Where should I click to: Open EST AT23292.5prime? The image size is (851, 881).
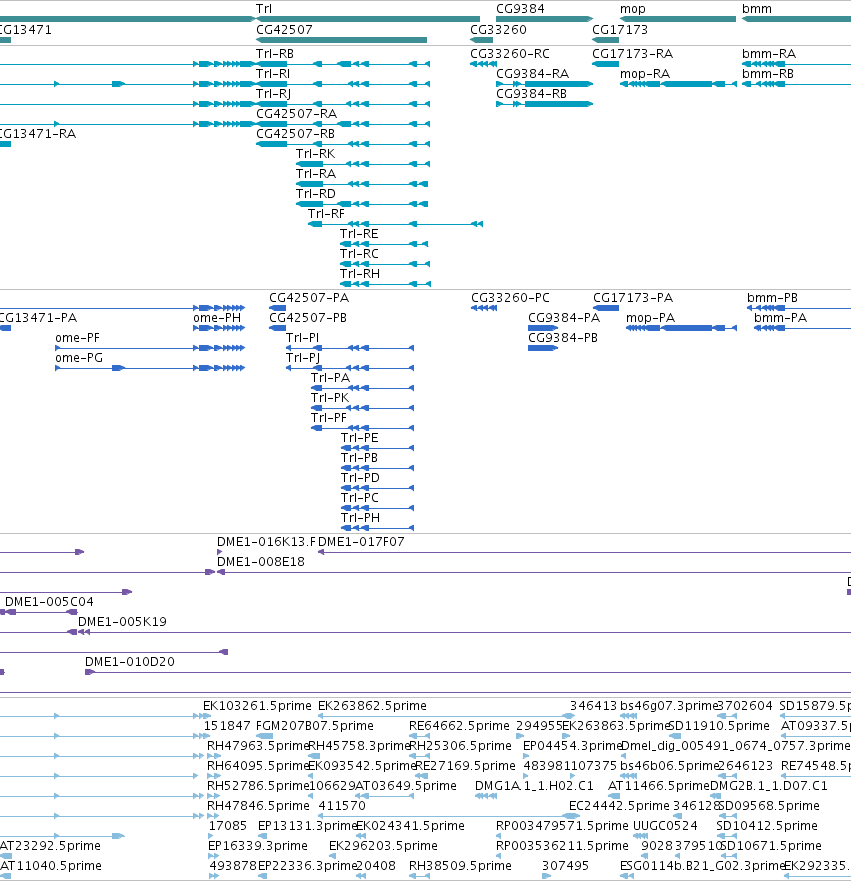[x=51, y=846]
